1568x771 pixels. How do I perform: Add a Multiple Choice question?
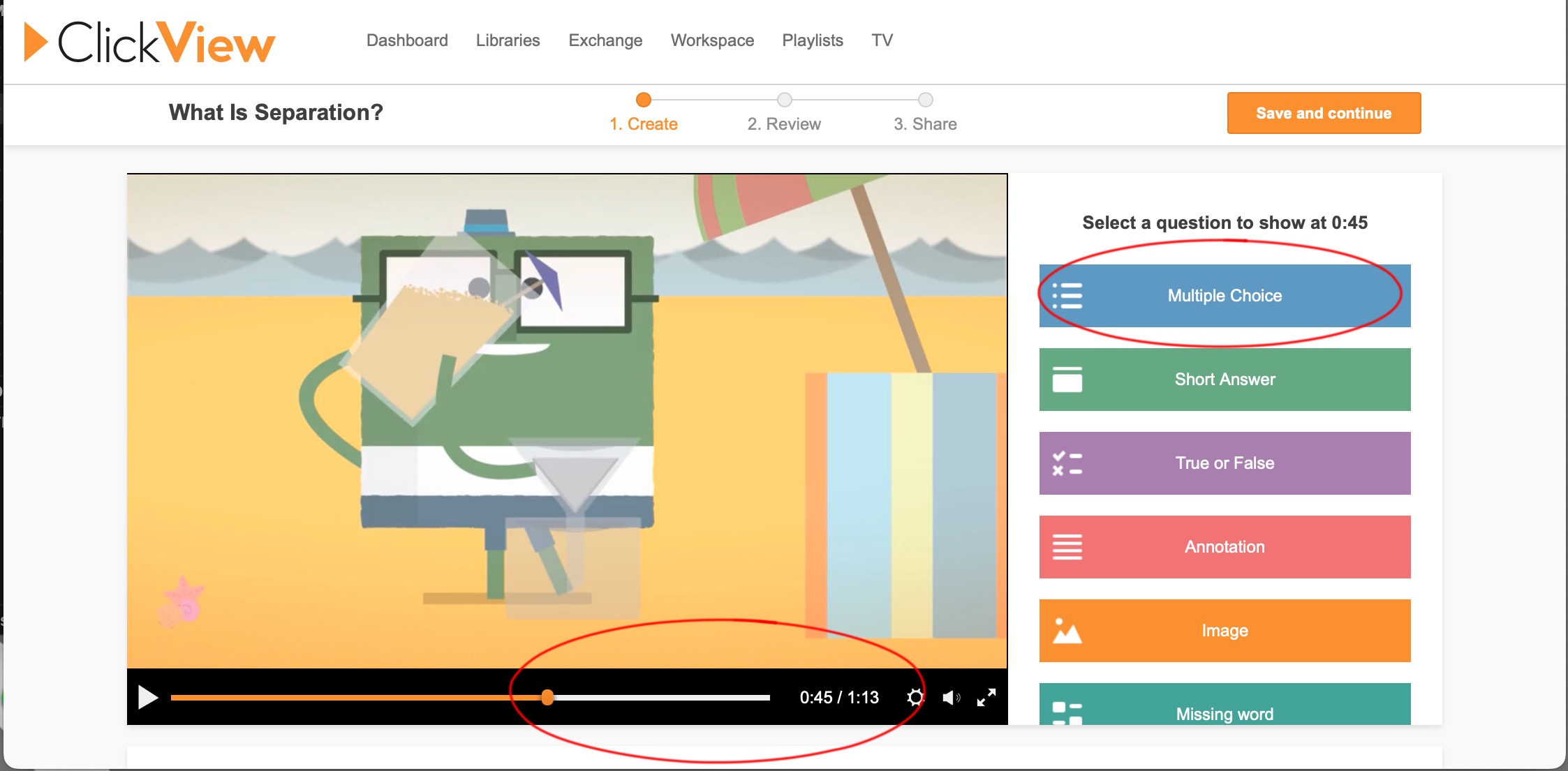tap(1224, 296)
